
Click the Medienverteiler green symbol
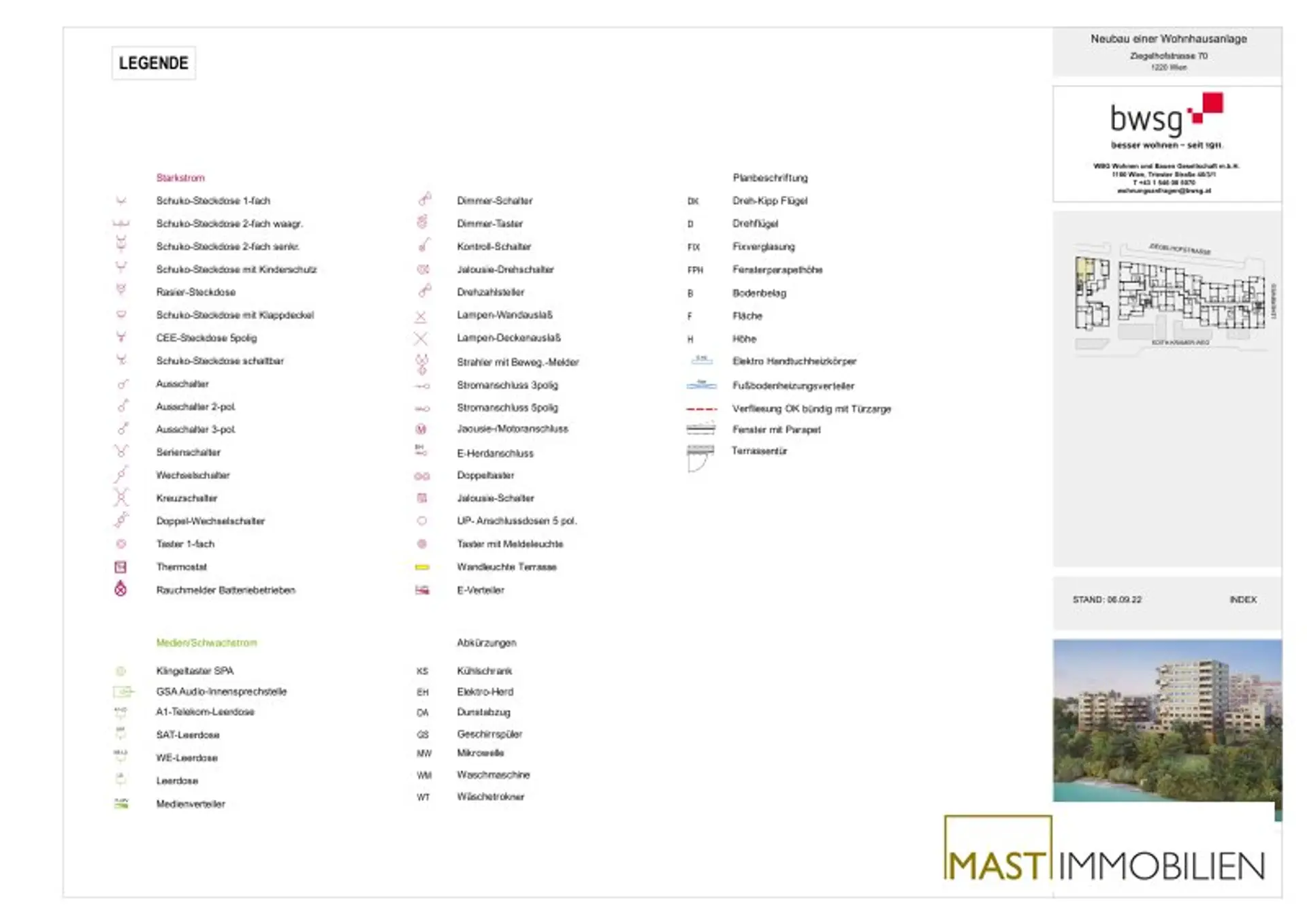(121, 804)
